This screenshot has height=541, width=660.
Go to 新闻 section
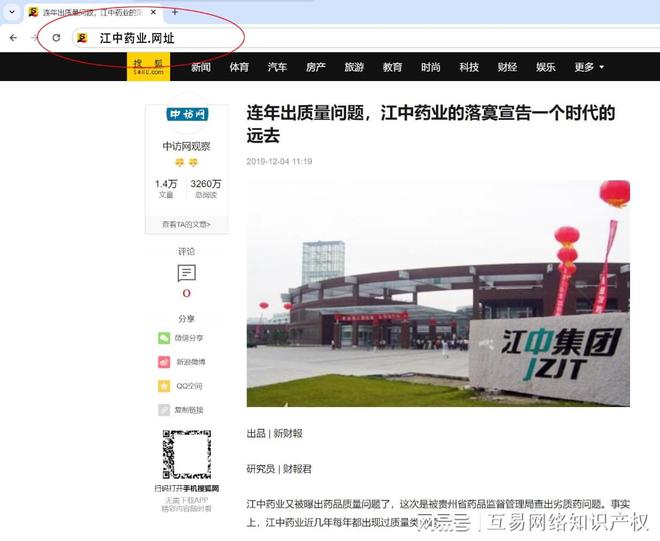pos(201,67)
